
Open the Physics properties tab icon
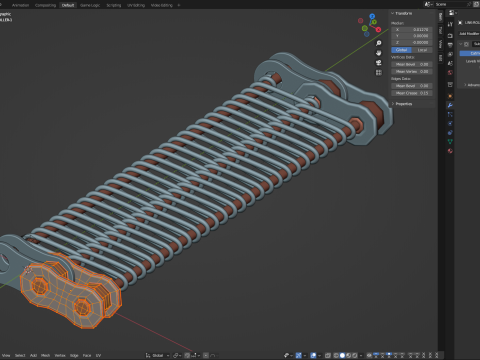[450, 123]
